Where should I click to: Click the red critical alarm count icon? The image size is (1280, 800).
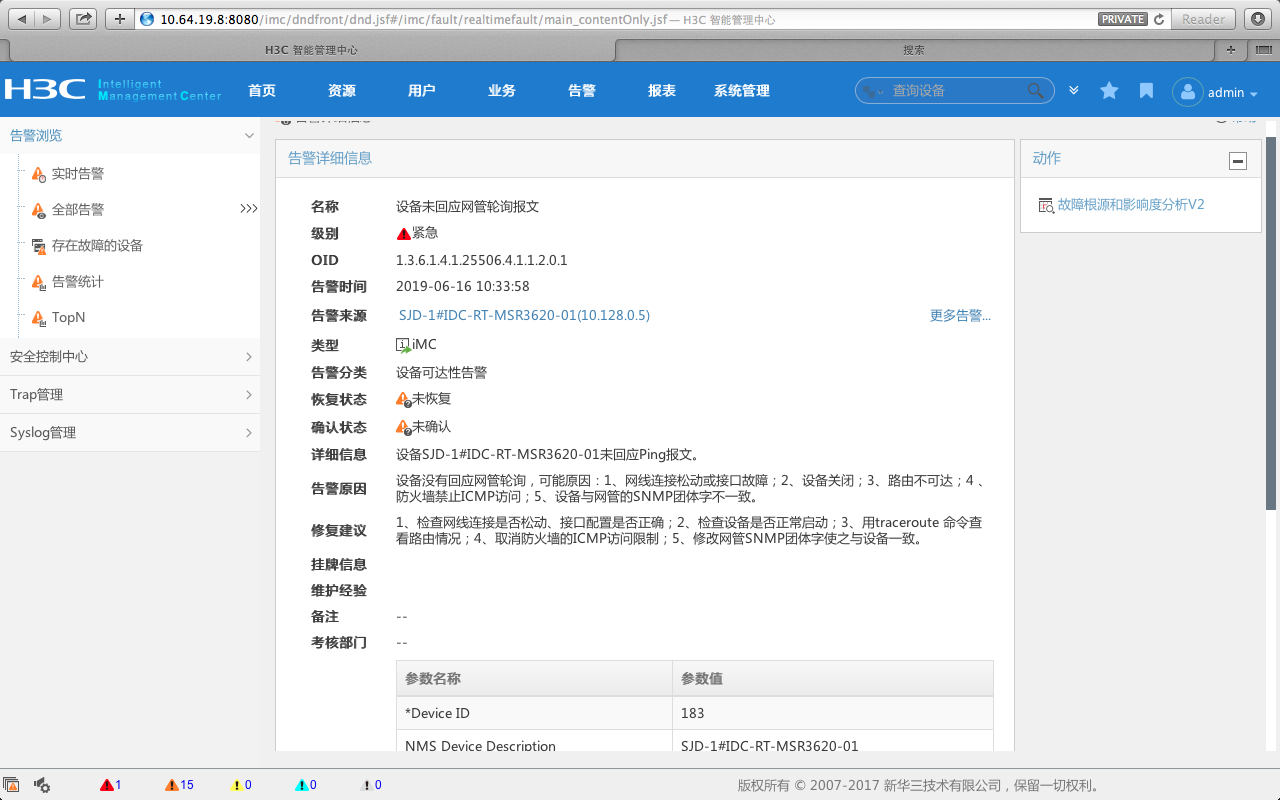pos(107,785)
